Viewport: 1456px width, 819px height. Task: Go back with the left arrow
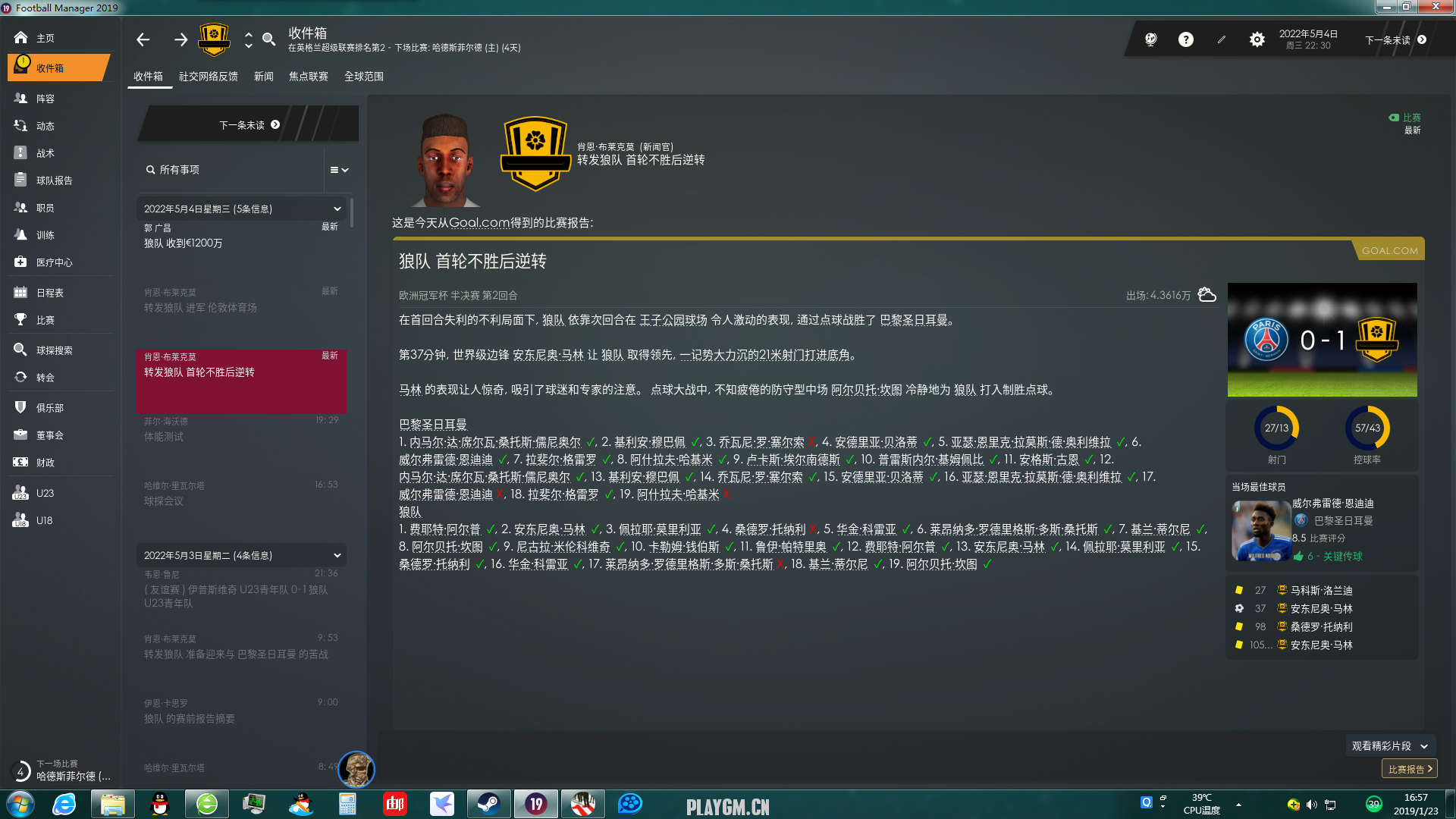tap(143, 39)
